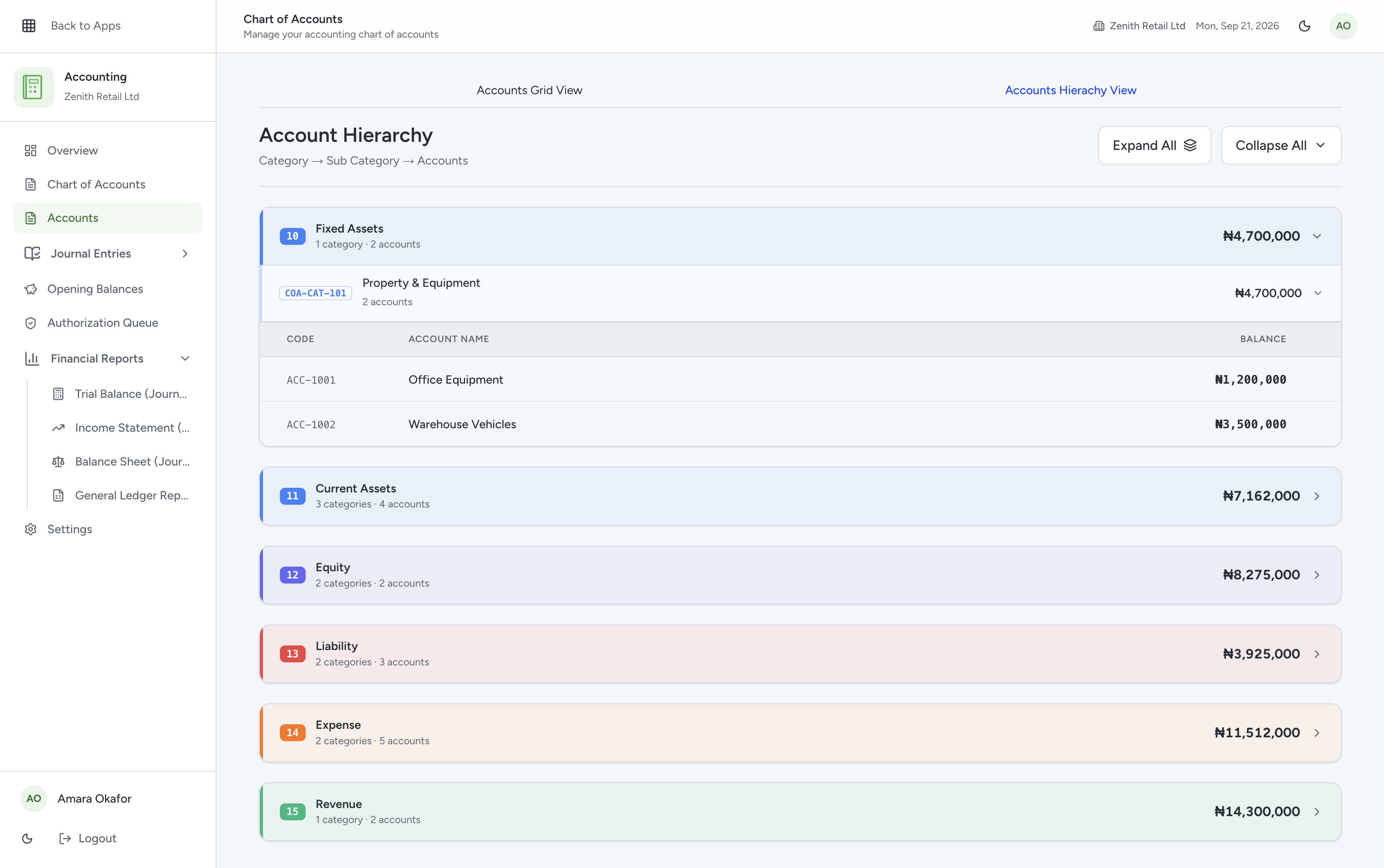Click the Opening Balances piggy bank icon
1384x868 pixels.
coord(30,289)
